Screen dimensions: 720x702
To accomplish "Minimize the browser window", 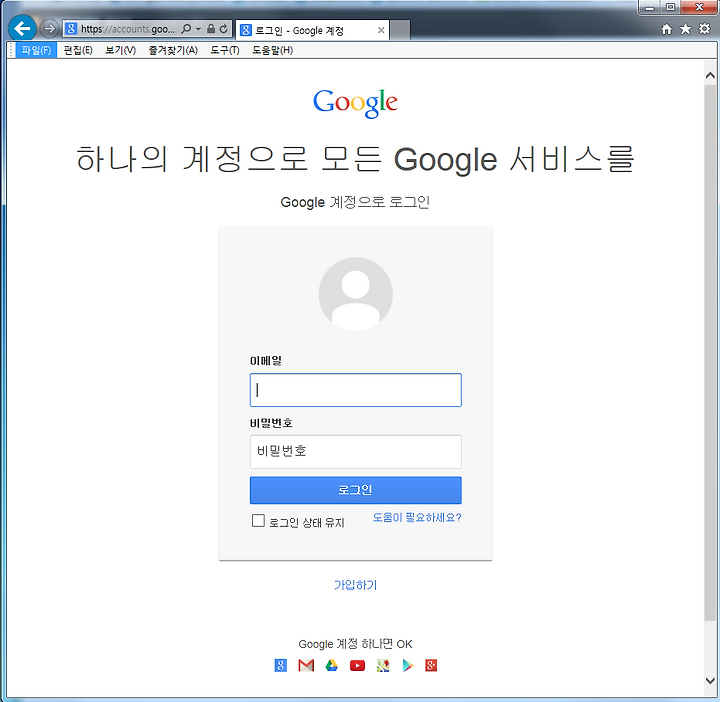I will 649,8.
